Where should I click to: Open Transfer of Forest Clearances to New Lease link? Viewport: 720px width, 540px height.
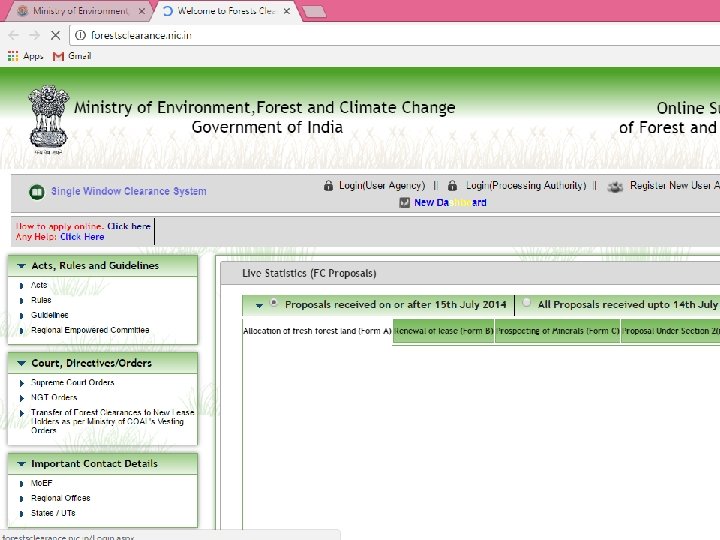[112, 422]
